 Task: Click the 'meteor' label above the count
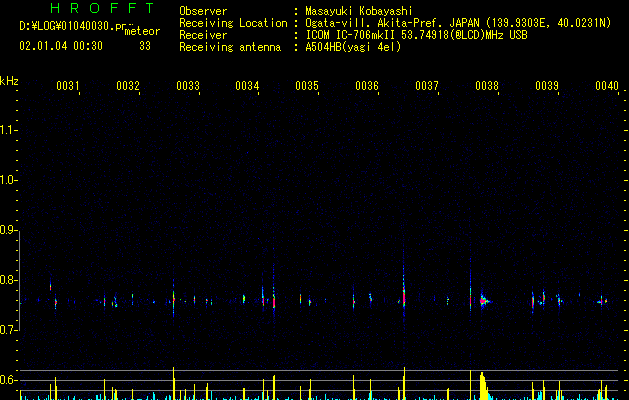142,31
